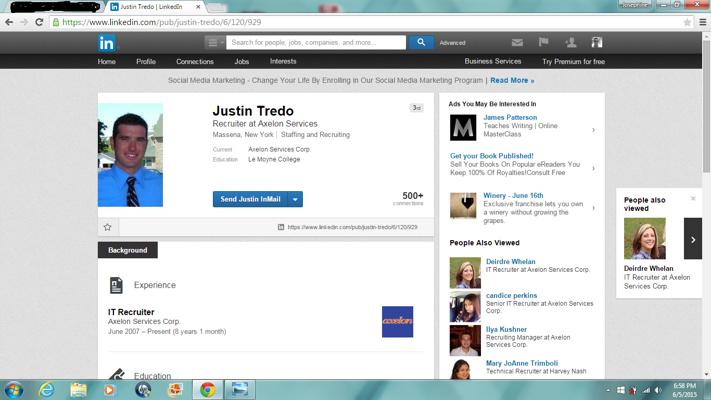Open the Interests menu item
Image resolution: width=711 pixels, height=400 pixels.
(x=283, y=61)
